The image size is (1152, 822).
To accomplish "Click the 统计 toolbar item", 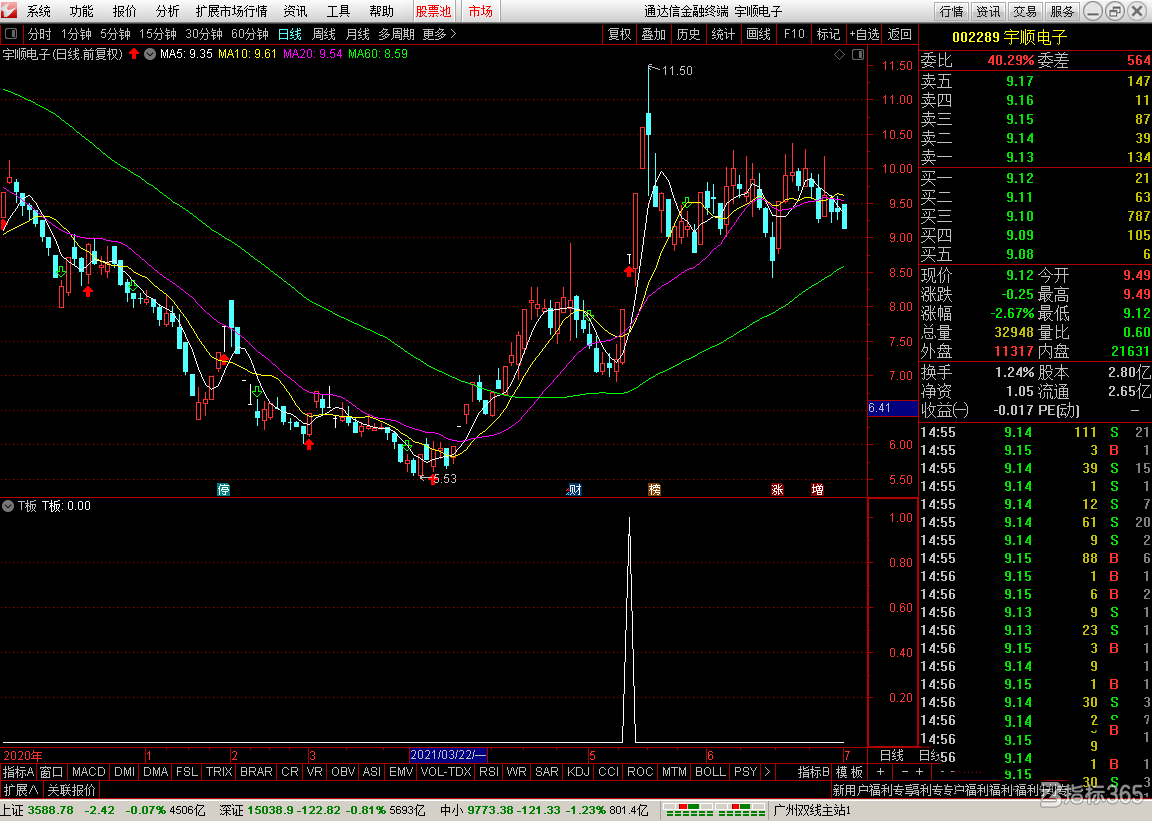I will pos(723,34).
